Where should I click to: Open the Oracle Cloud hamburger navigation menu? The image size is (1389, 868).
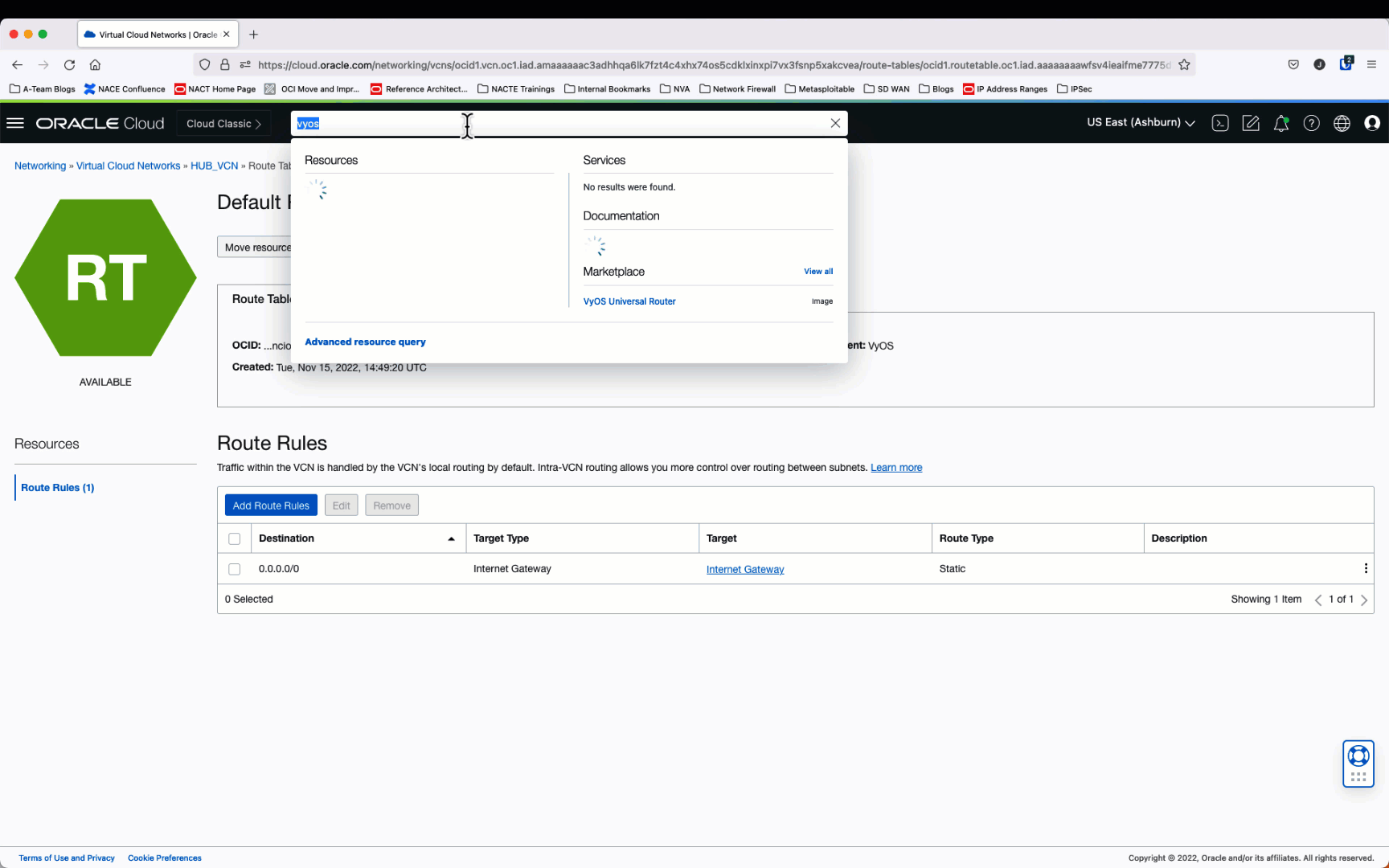(15, 123)
